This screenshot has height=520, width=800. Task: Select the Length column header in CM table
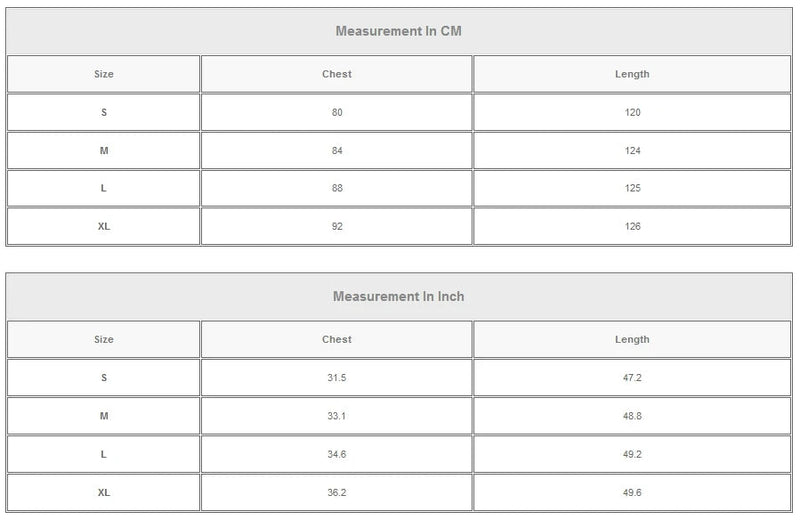coord(632,74)
